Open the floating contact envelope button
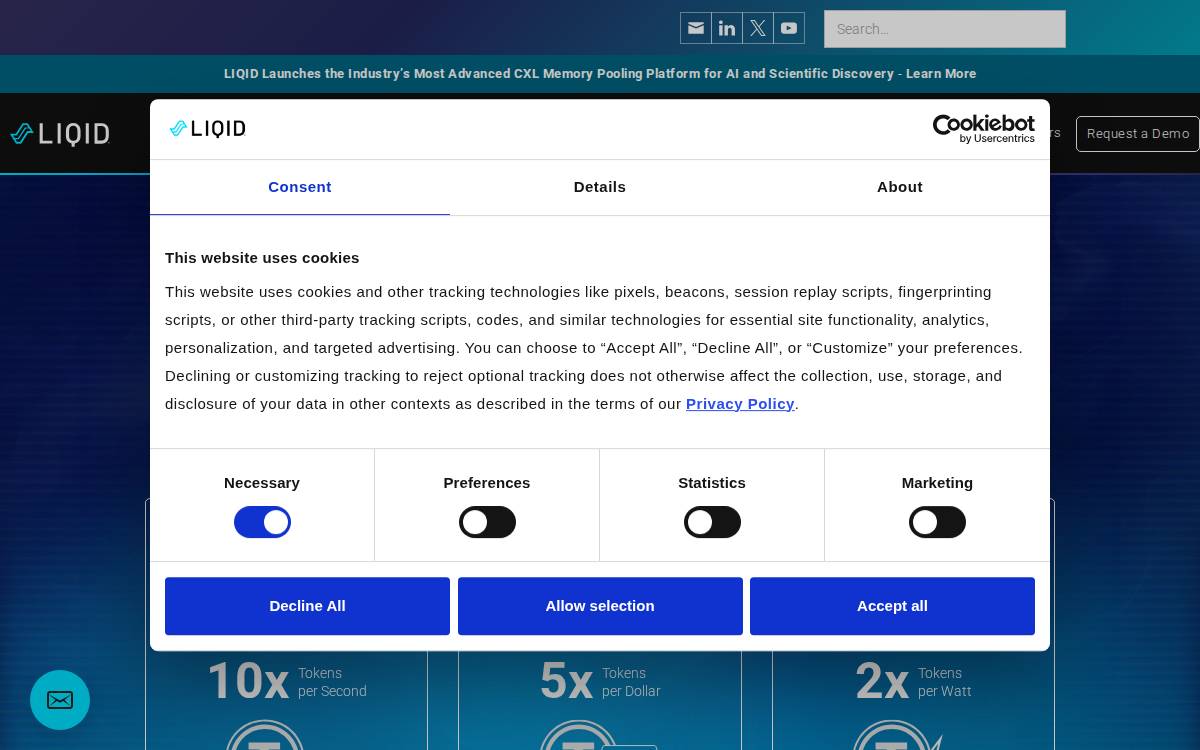 pyautogui.click(x=60, y=700)
